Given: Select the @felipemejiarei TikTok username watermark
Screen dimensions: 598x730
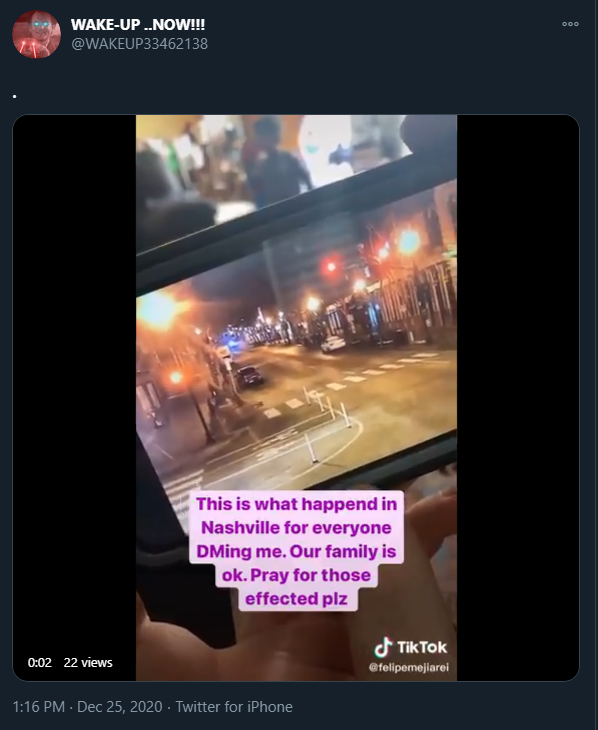Looking at the screenshot, I should click(409, 667).
